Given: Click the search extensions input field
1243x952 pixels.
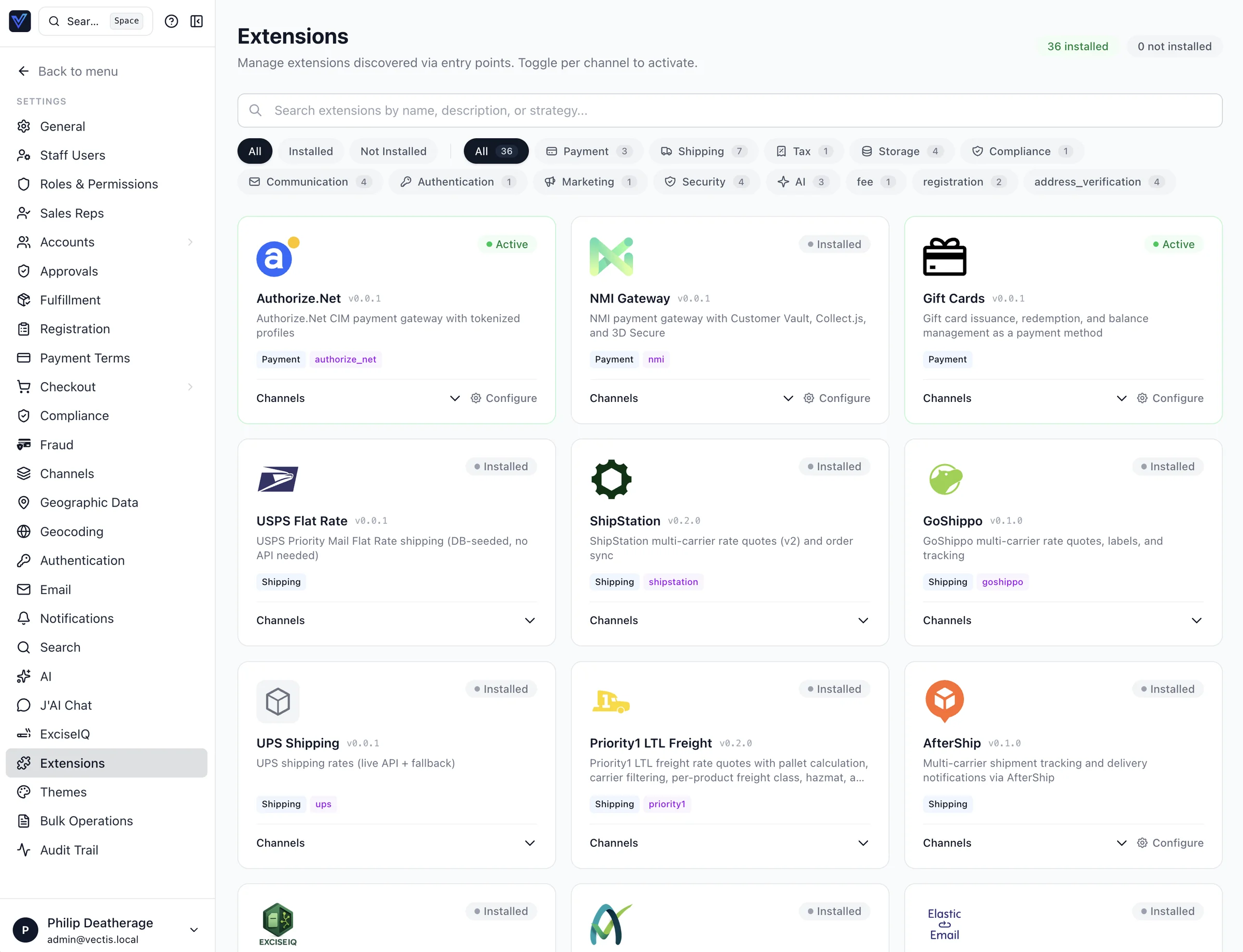Looking at the screenshot, I should pos(729,110).
